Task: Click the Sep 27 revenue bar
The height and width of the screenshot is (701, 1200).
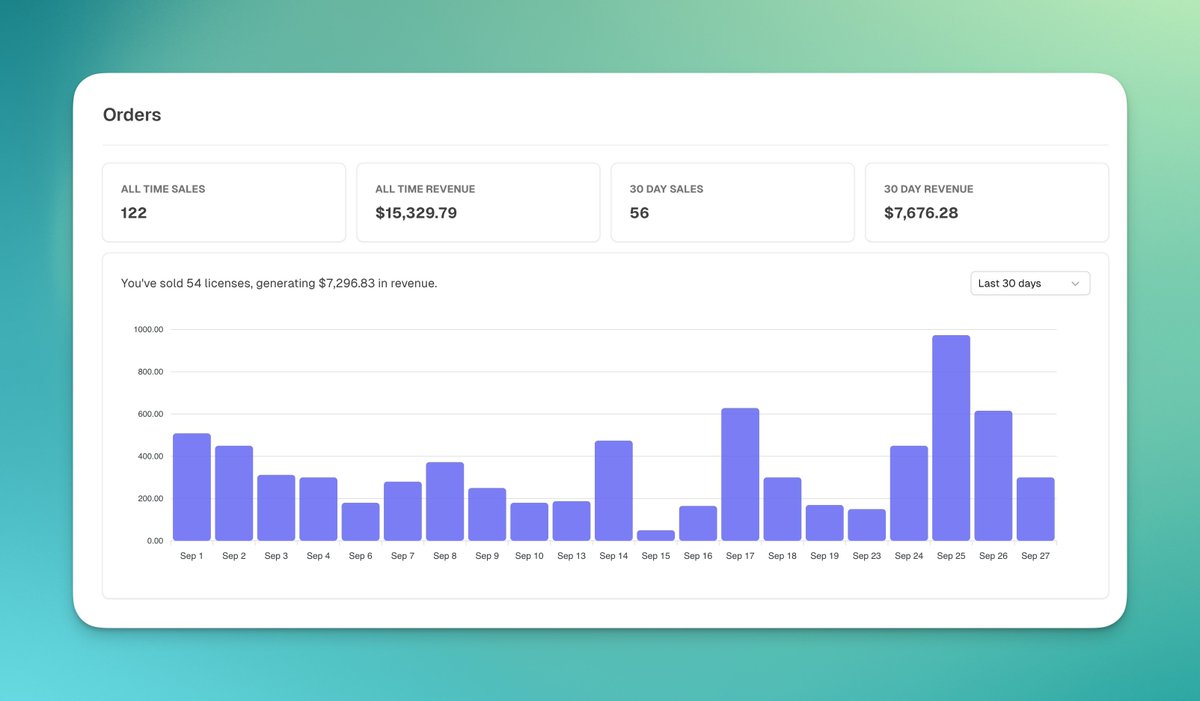Action: click(1036, 509)
